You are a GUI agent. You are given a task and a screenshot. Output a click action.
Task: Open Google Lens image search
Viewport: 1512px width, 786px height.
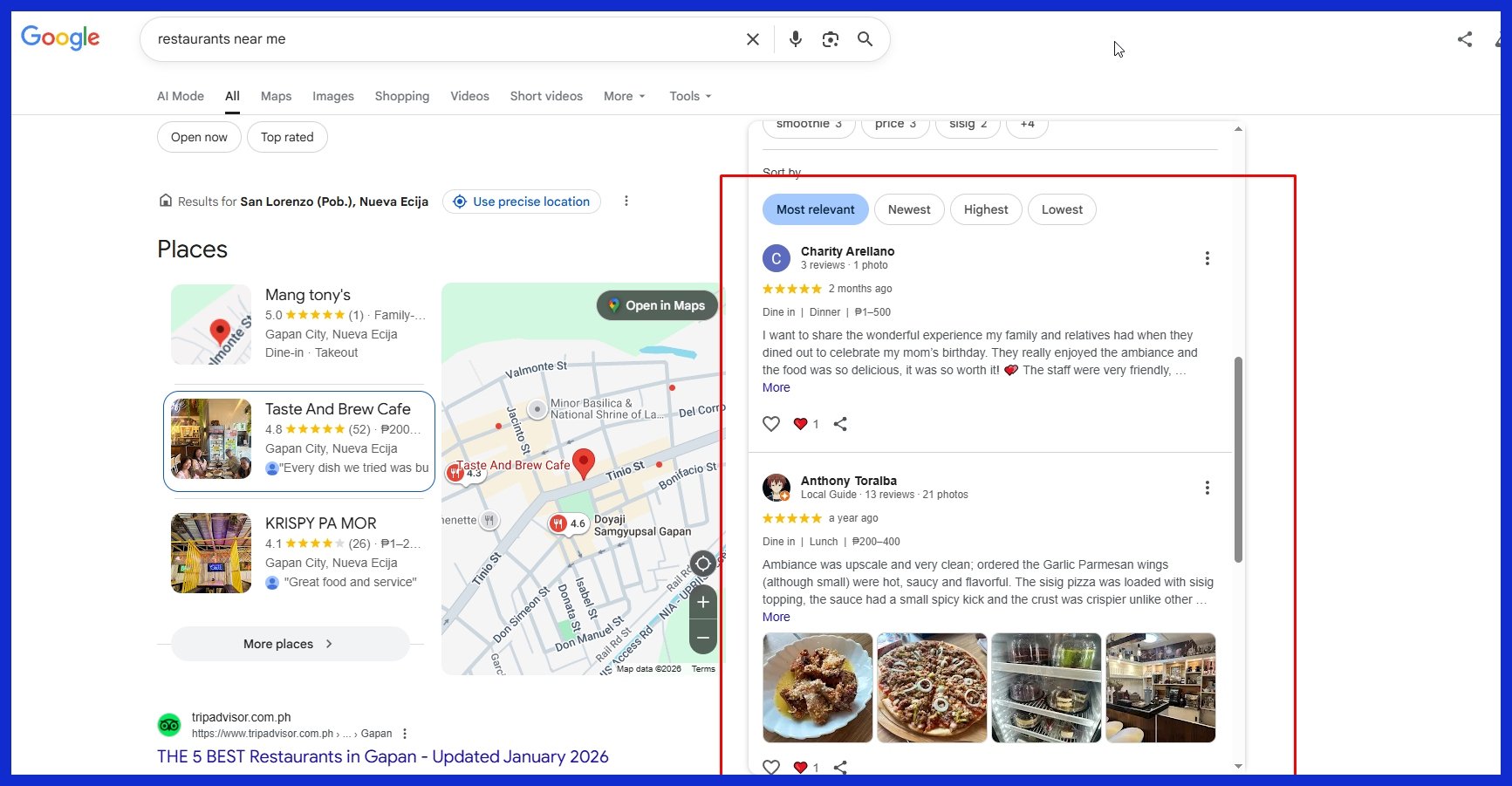830,38
